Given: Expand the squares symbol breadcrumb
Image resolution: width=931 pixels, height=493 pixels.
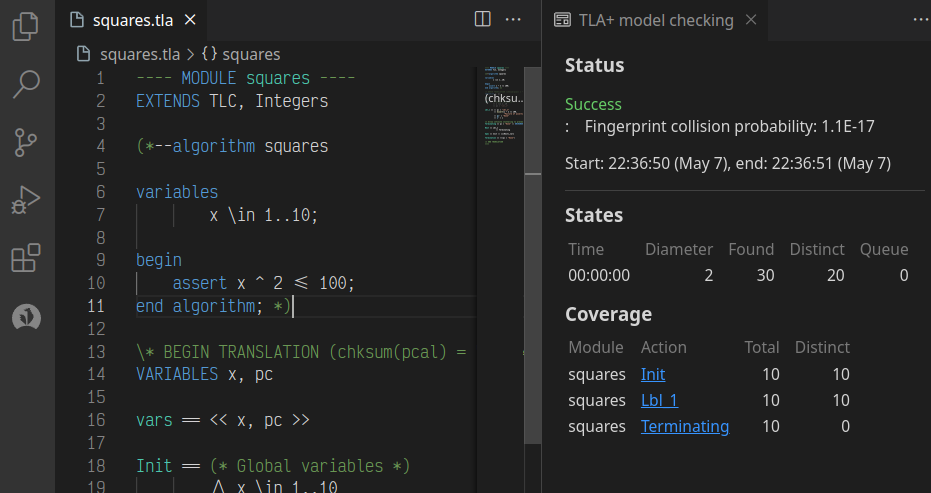Looking at the screenshot, I should pyautogui.click(x=250, y=54).
